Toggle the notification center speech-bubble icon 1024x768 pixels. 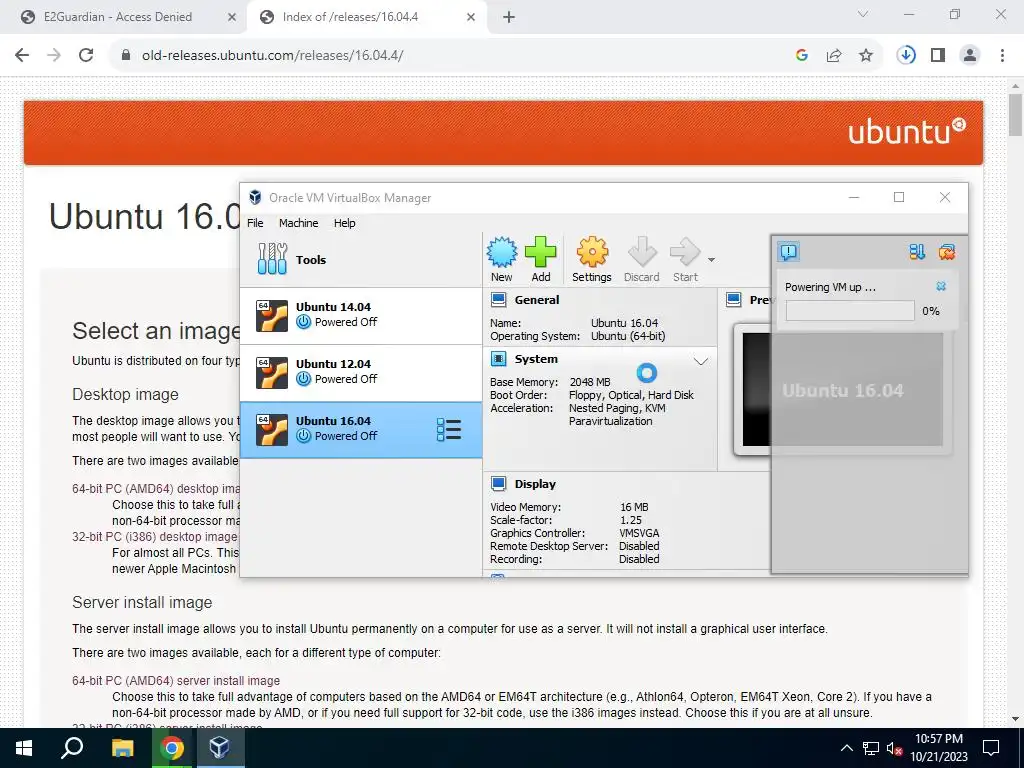pos(789,251)
